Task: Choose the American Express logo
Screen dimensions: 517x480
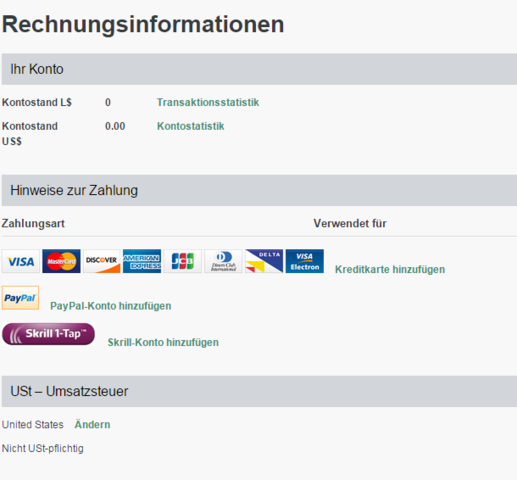Action: [x=142, y=261]
